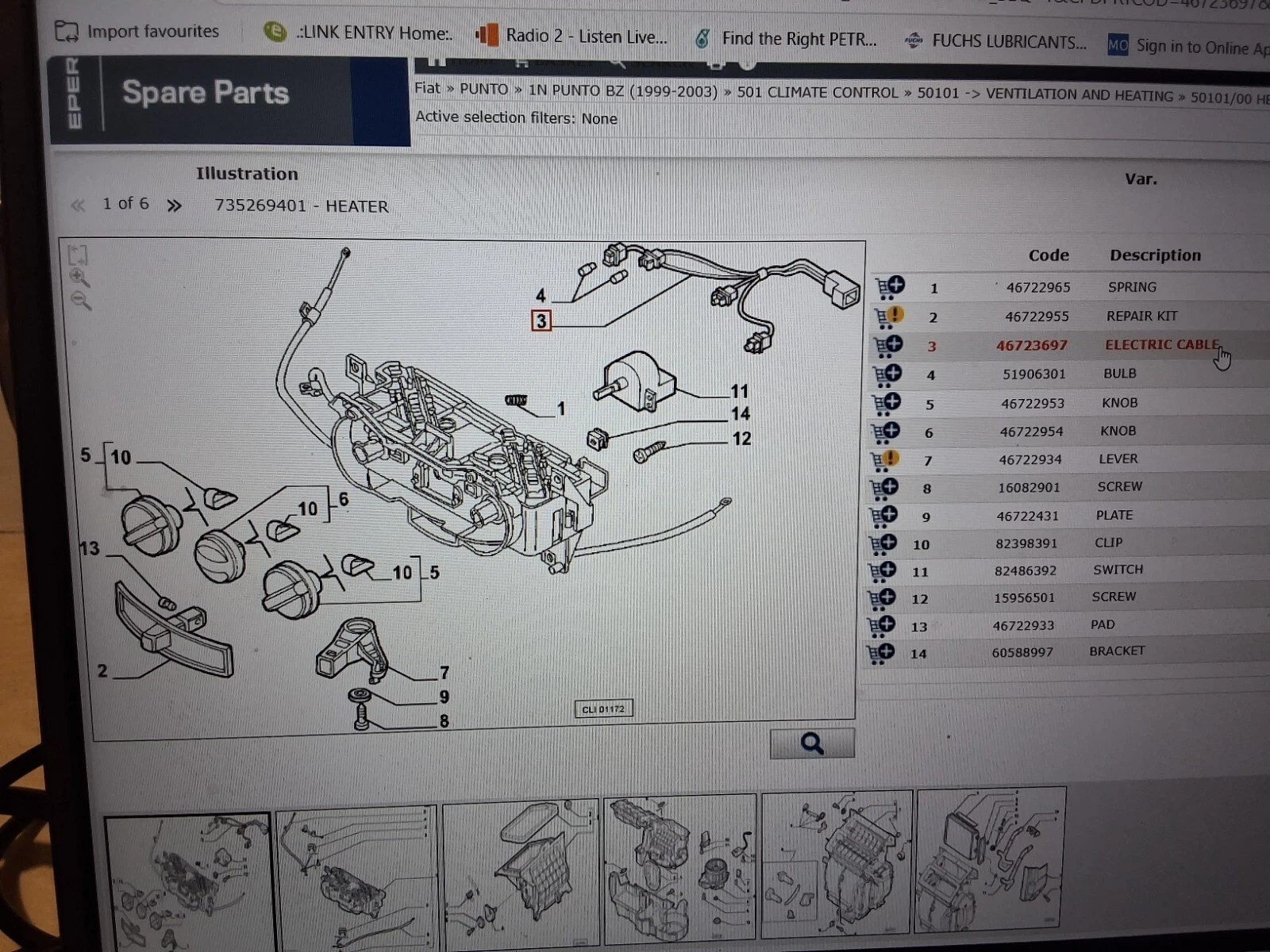
Task: Open Import favourites bookmark
Action: 137,32
